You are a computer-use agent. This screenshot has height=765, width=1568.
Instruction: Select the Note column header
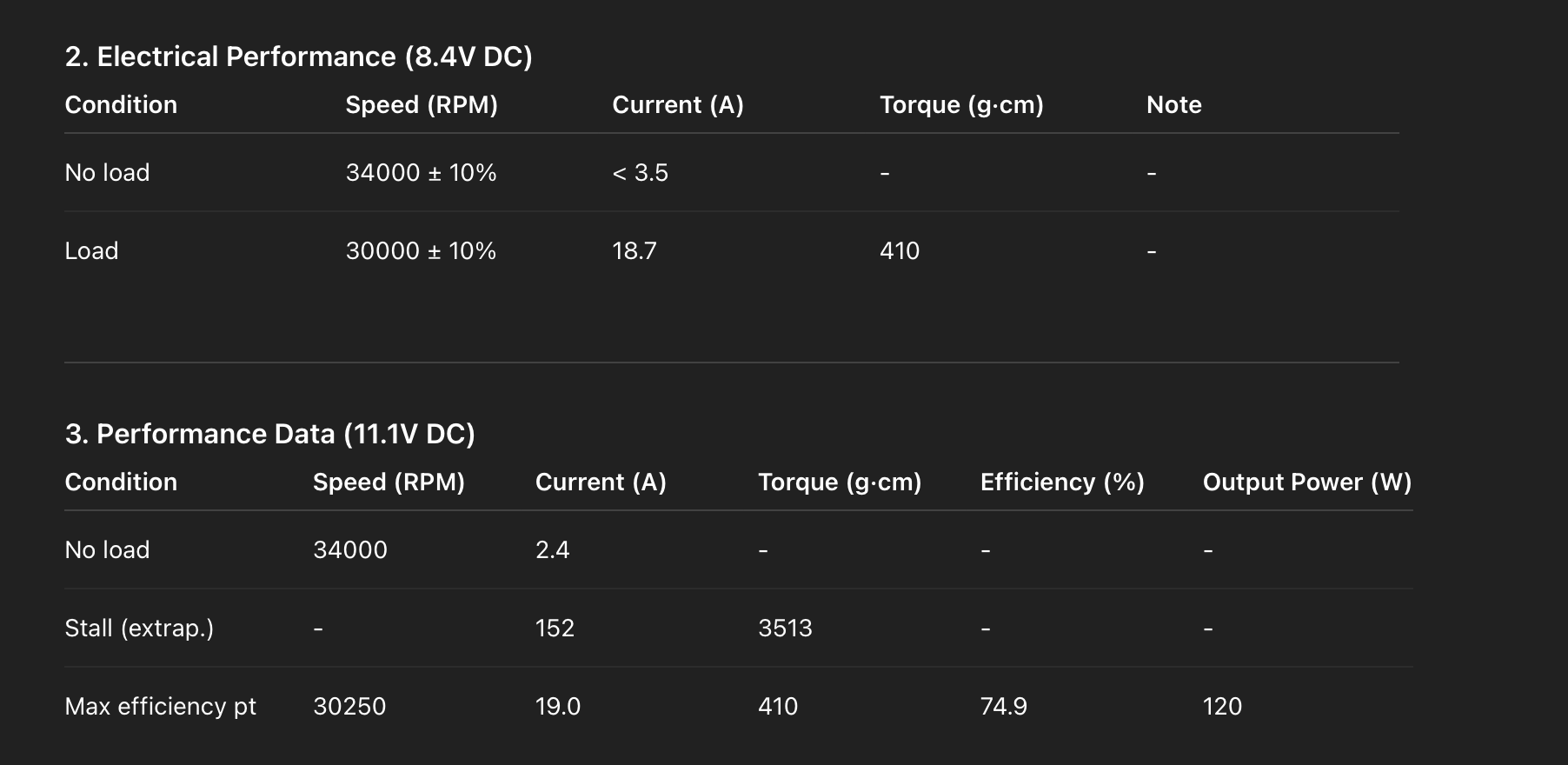(x=1173, y=105)
